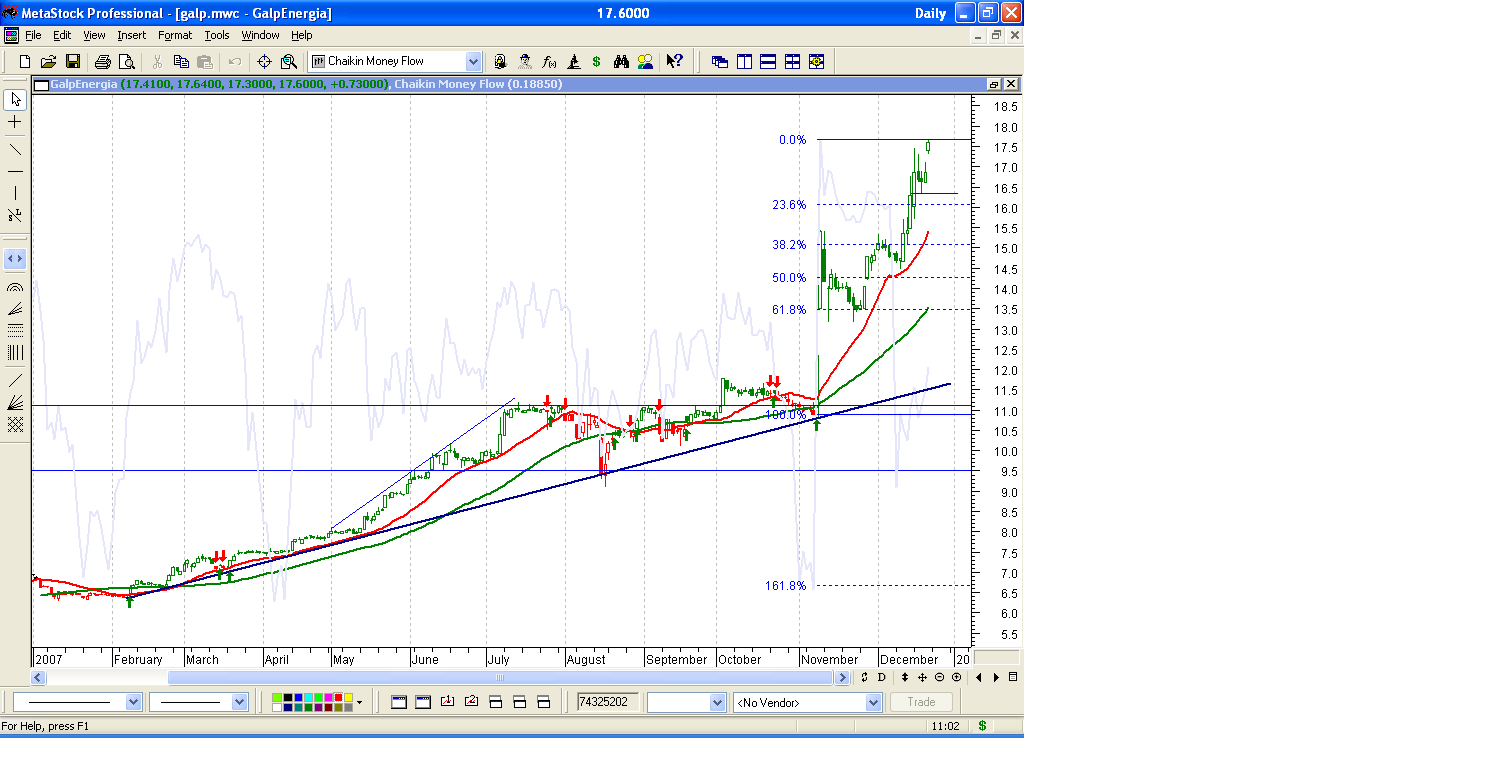Pick the red color swatch

coord(338,697)
